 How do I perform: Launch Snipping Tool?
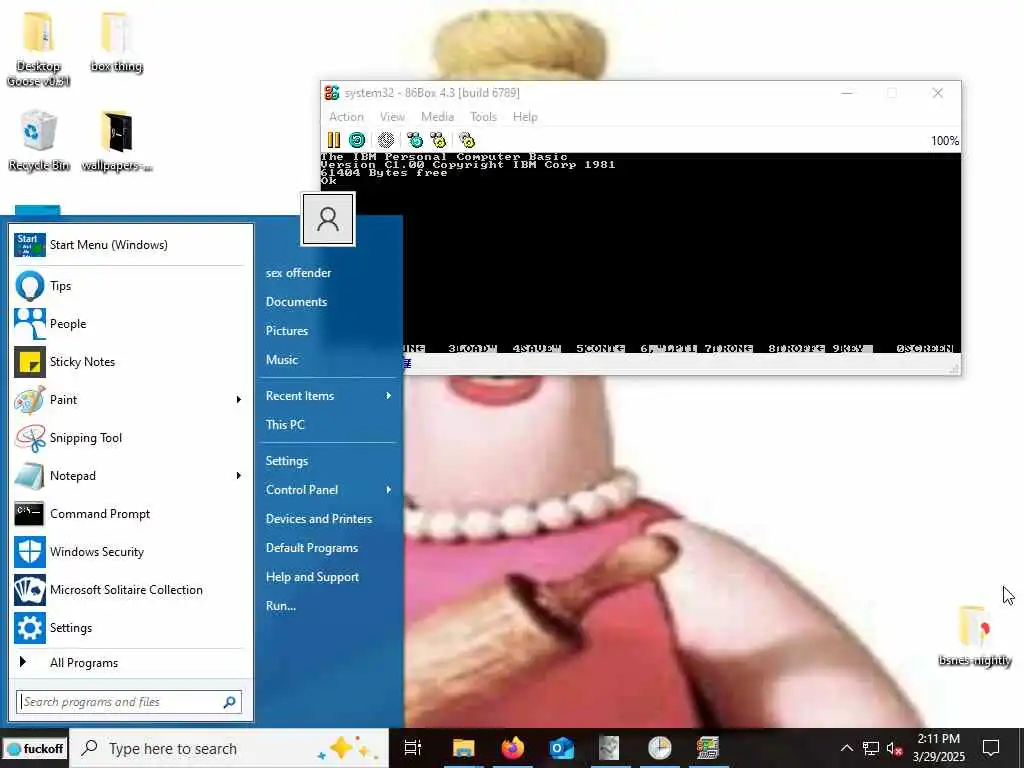129,438
